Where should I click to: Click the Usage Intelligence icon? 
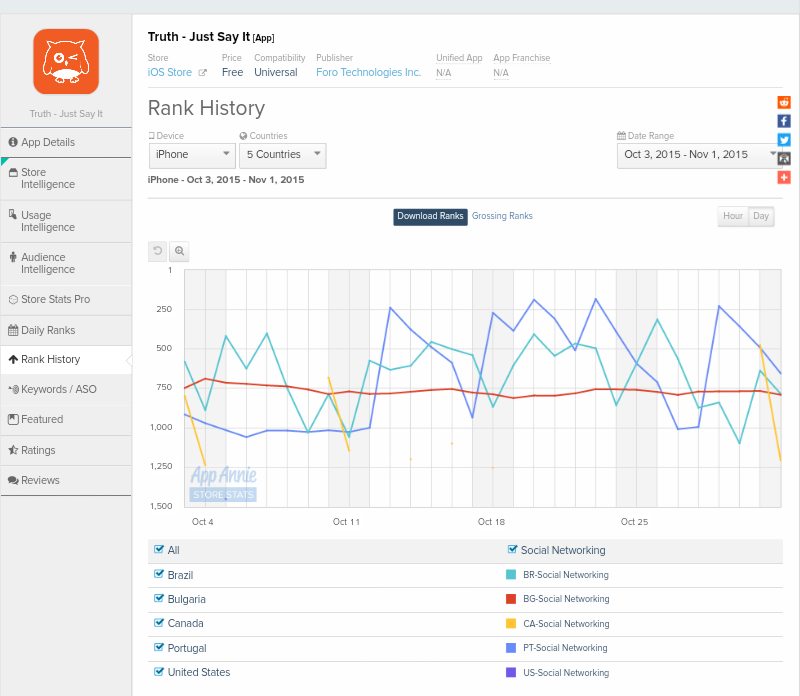point(13,214)
